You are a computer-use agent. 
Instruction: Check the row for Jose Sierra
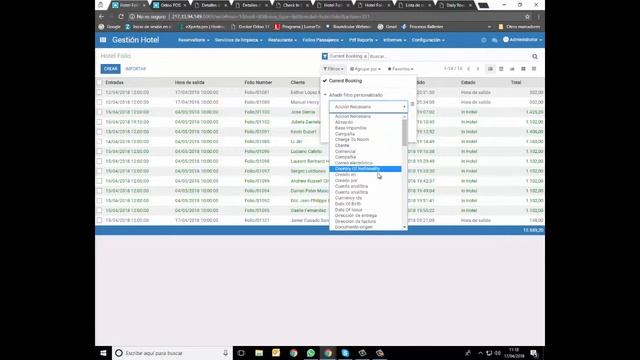(100, 112)
